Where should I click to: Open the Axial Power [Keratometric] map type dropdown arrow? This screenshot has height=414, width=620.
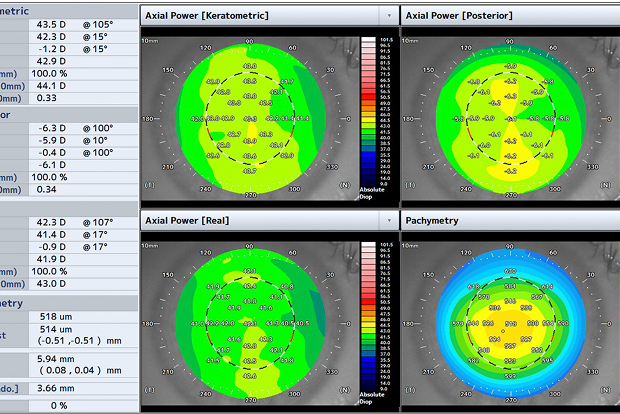[x=389, y=17]
